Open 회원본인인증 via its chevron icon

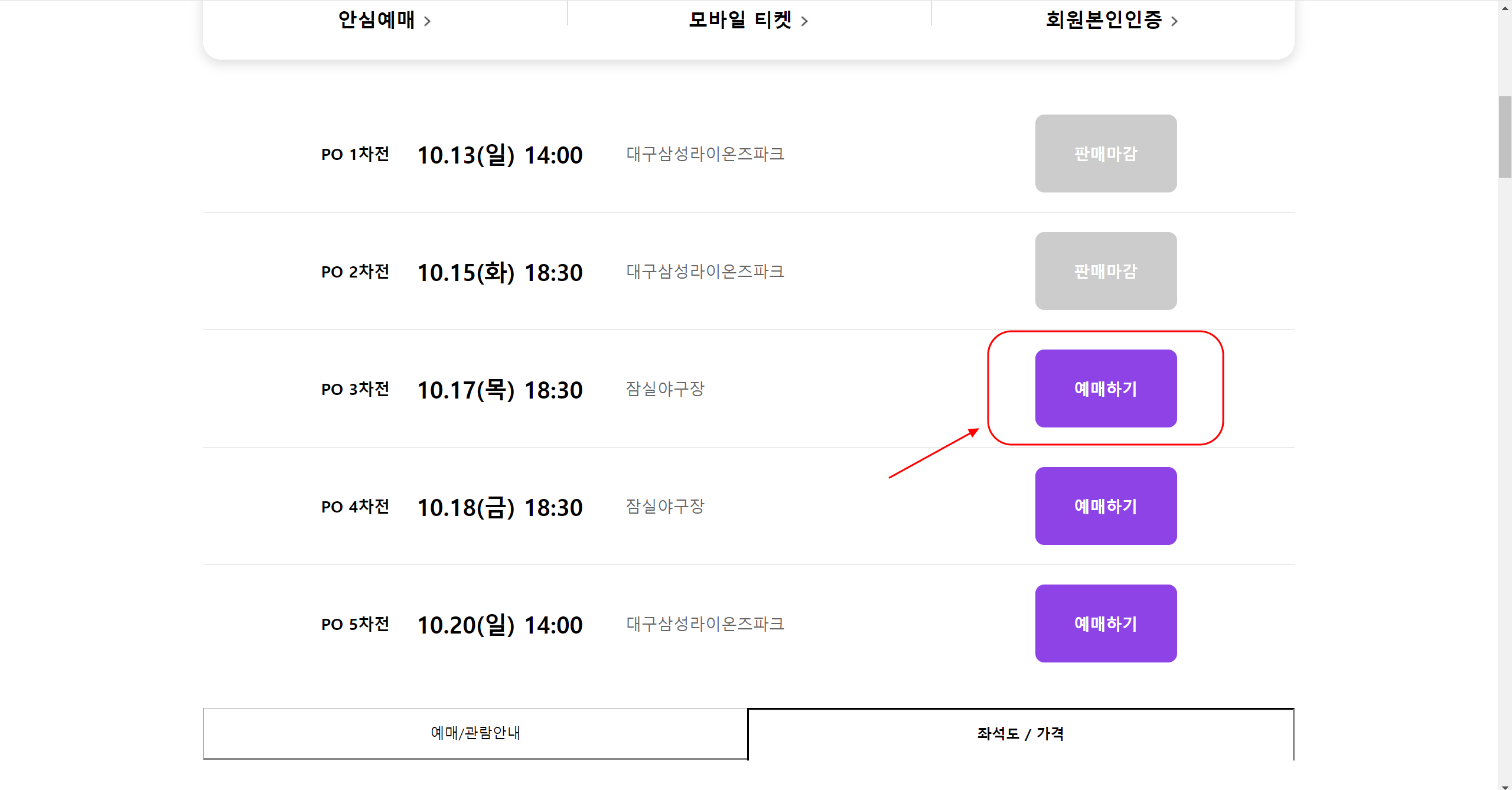[1175, 20]
